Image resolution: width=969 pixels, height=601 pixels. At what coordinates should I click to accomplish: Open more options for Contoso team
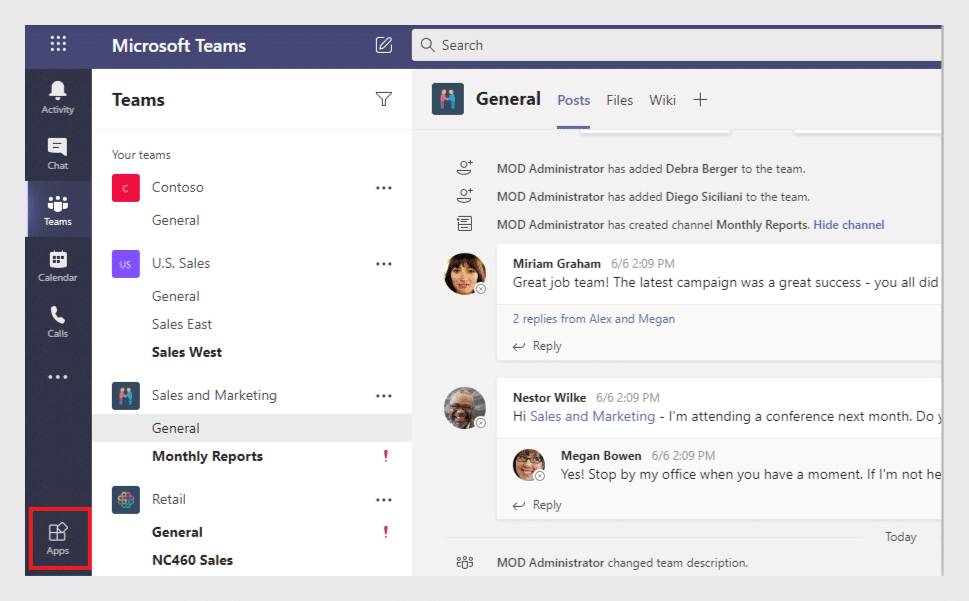click(x=384, y=188)
